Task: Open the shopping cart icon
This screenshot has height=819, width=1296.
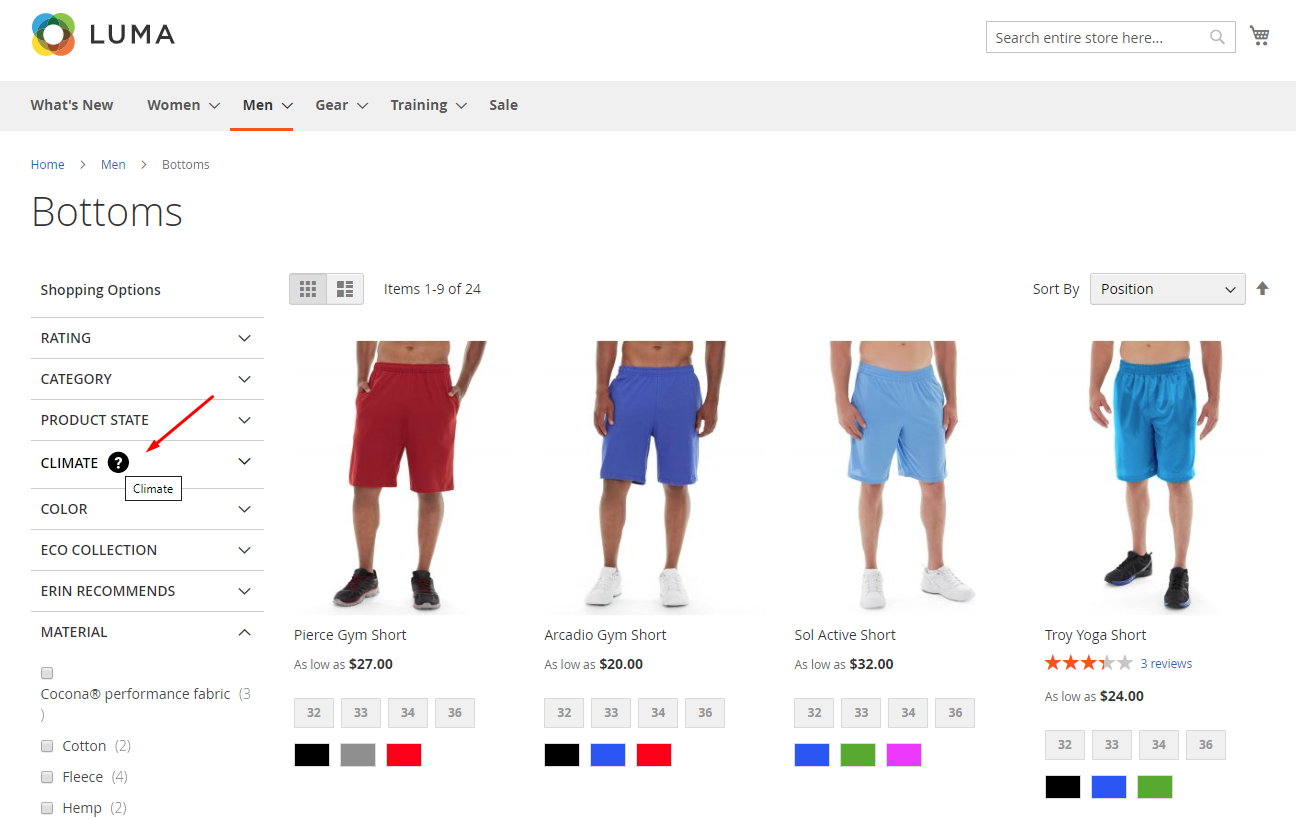Action: pos(1259,36)
